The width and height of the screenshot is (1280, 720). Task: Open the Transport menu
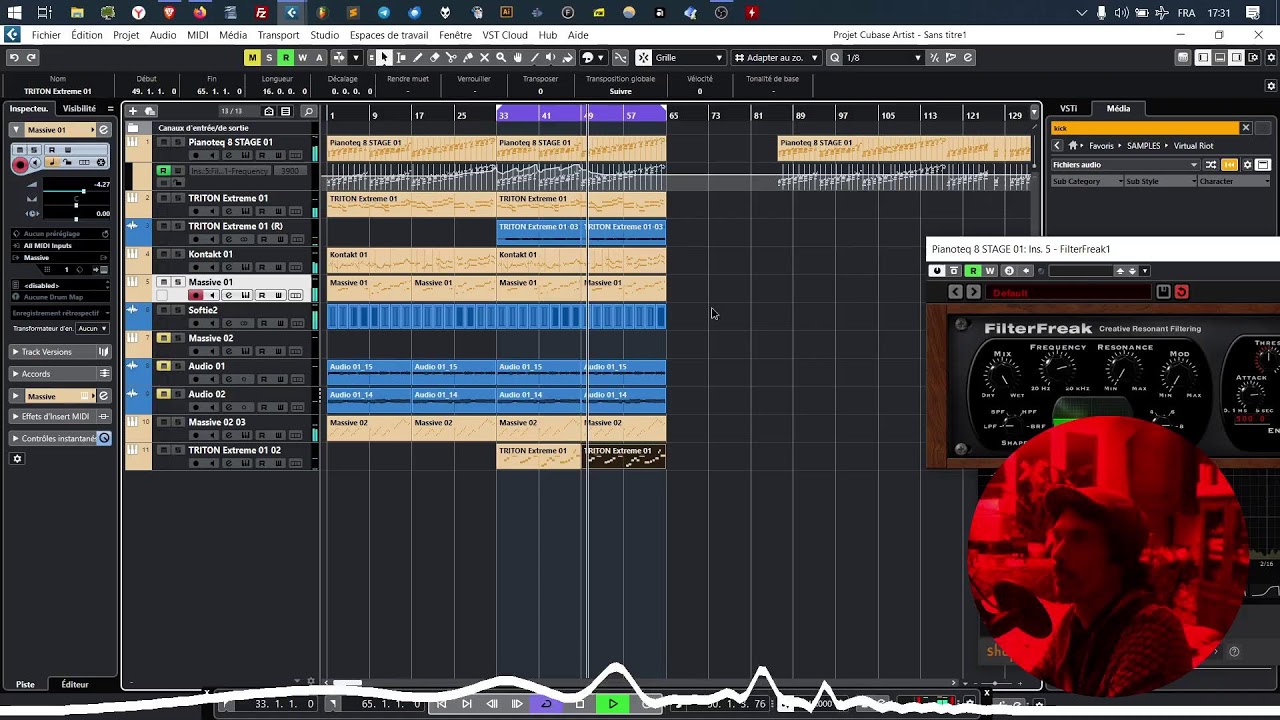[278, 35]
